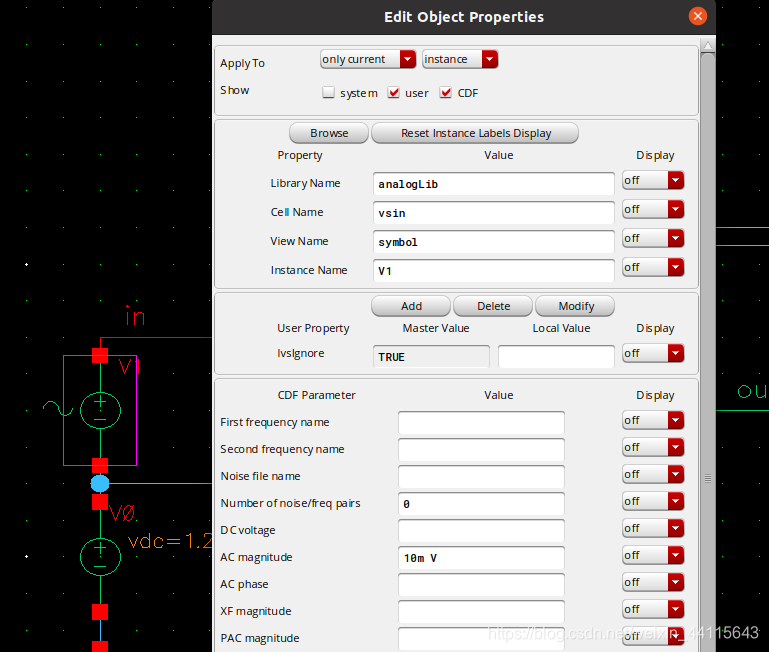Open Display dropdown for First frequency name
Viewport: 769px width, 652px height.
pyautogui.click(x=653, y=420)
